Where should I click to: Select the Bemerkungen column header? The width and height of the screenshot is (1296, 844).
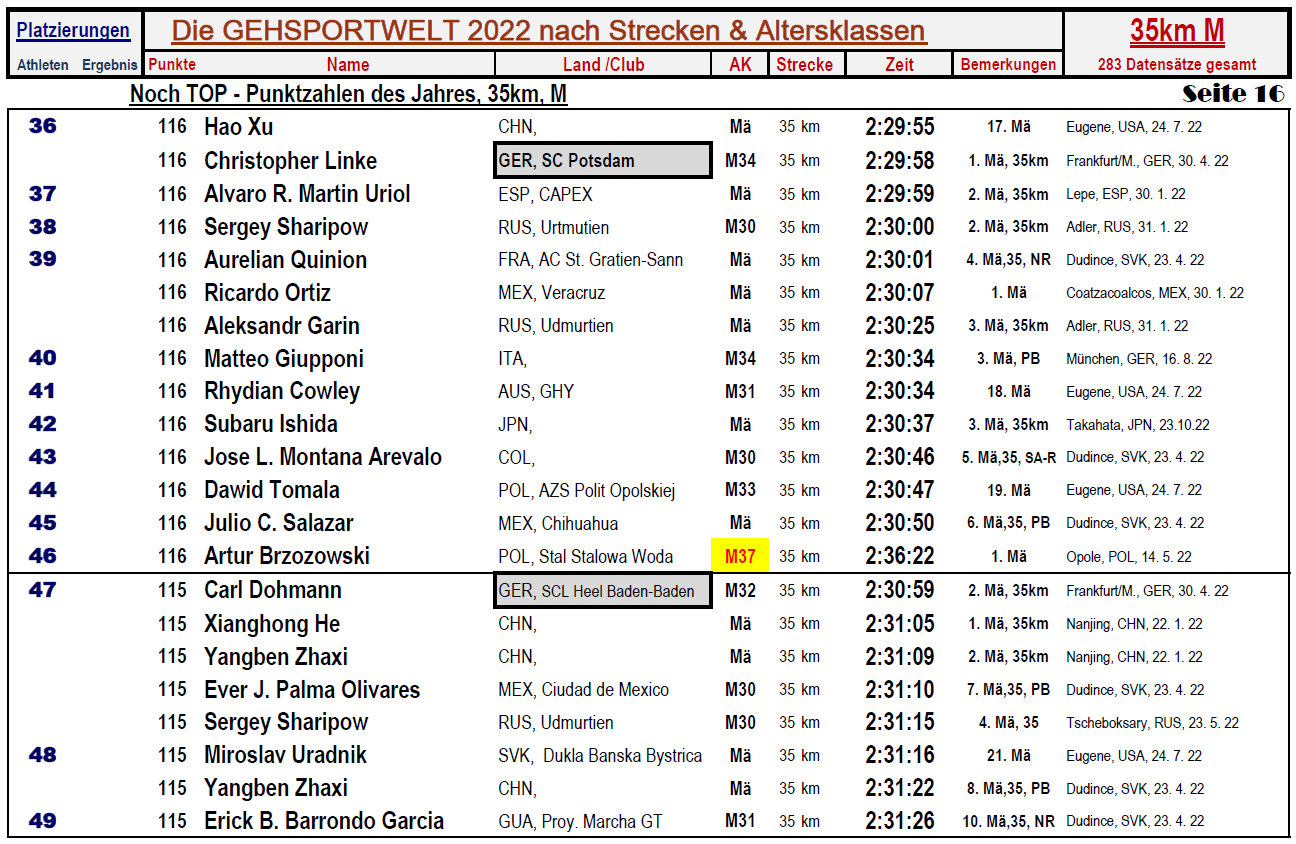pos(1008,65)
